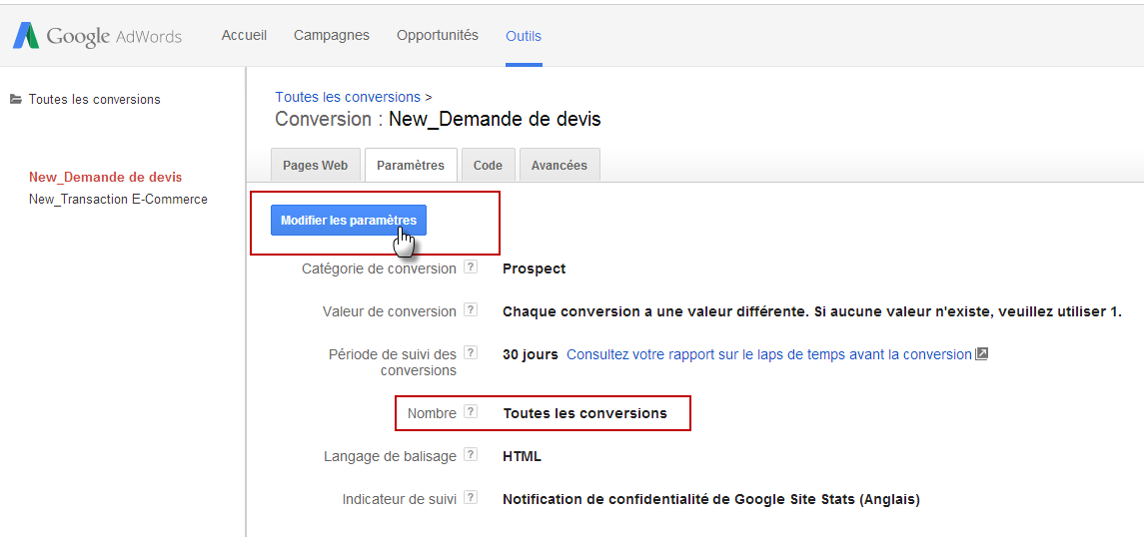Click the Conversion : New_Demande de devis heading
Viewport: 1144px width, 537px height.
click(x=438, y=119)
